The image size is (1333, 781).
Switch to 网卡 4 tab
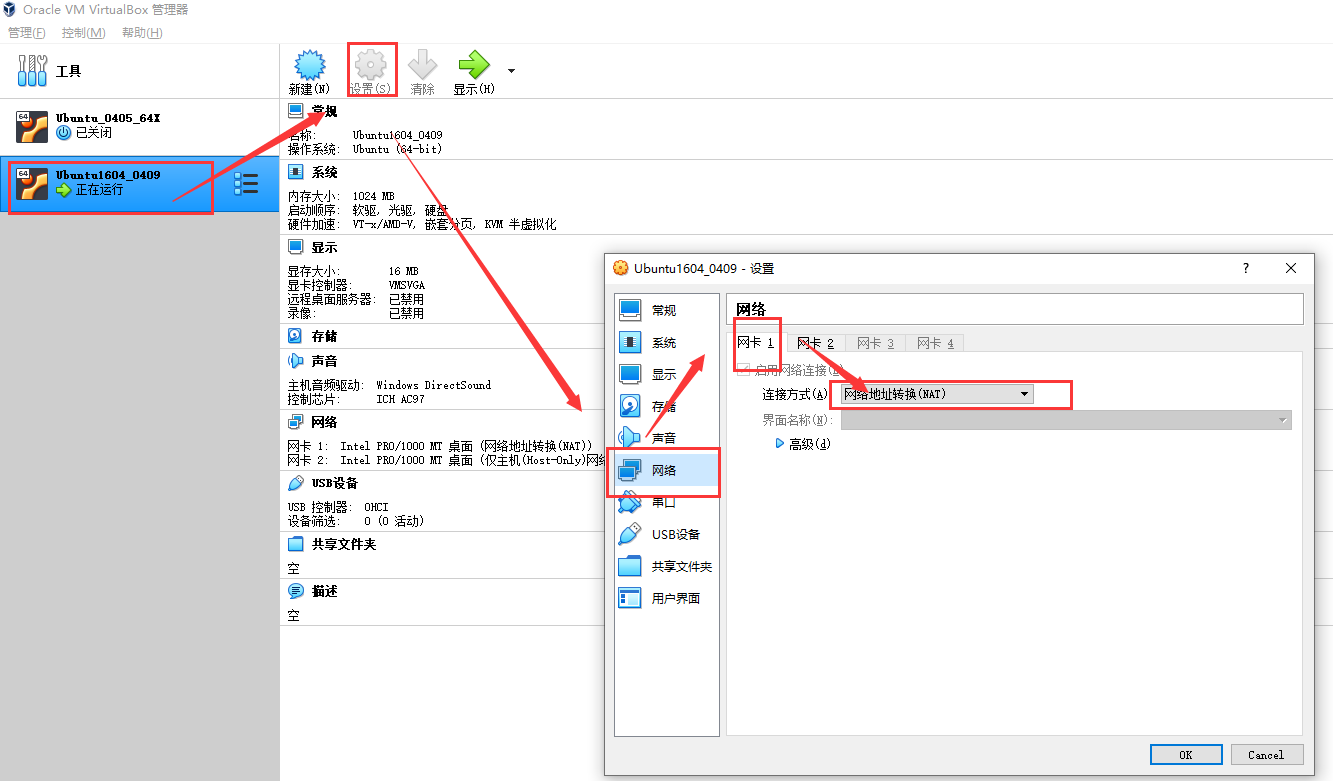click(x=936, y=343)
